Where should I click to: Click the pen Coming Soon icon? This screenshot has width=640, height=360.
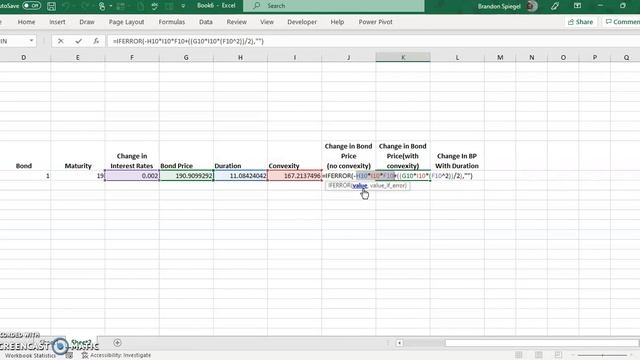pos(554,6)
